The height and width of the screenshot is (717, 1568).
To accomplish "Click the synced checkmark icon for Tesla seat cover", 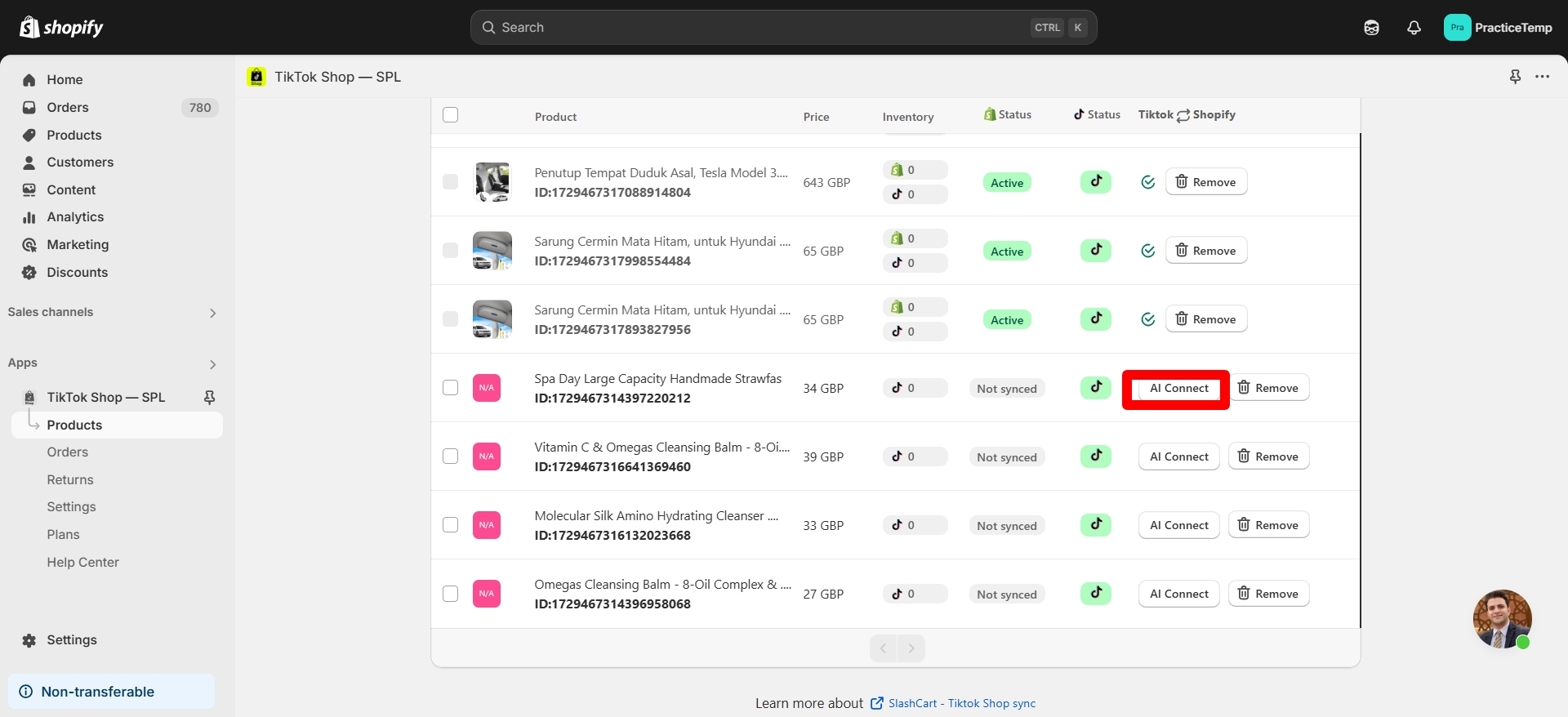I will (x=1147, y=182).
